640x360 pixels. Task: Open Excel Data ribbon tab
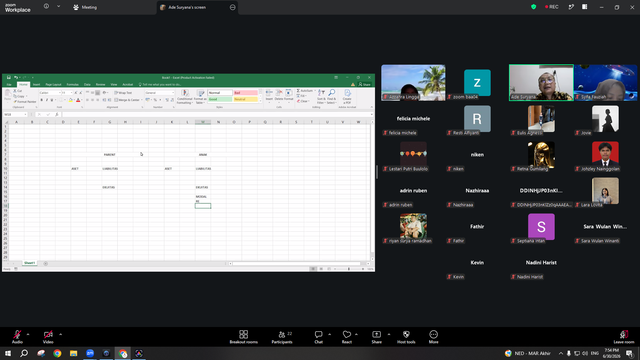pos(87,84)
